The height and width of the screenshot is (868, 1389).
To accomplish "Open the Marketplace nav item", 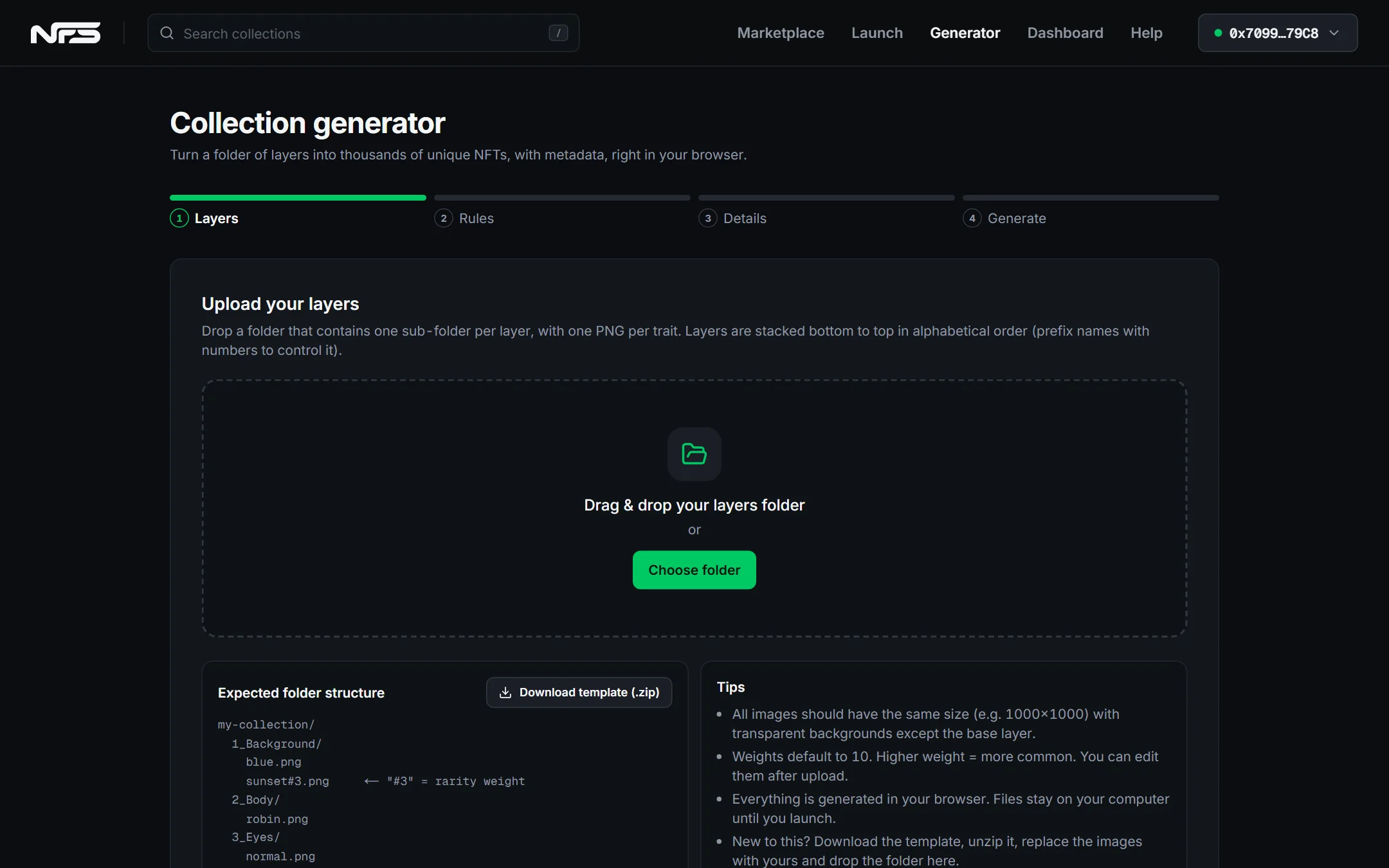I will coord(780,33).
